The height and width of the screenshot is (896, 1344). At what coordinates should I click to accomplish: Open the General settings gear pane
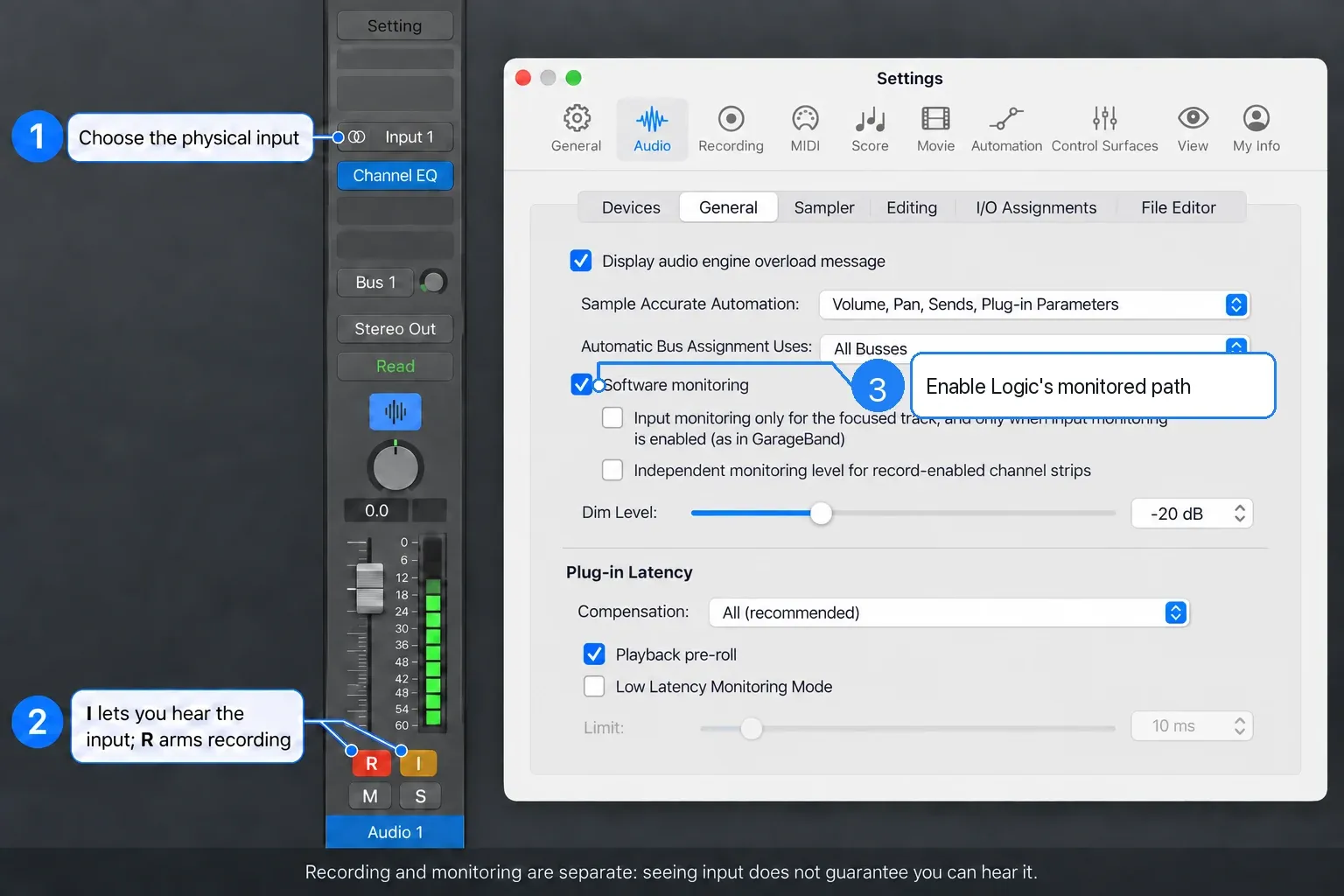[576, 129]
